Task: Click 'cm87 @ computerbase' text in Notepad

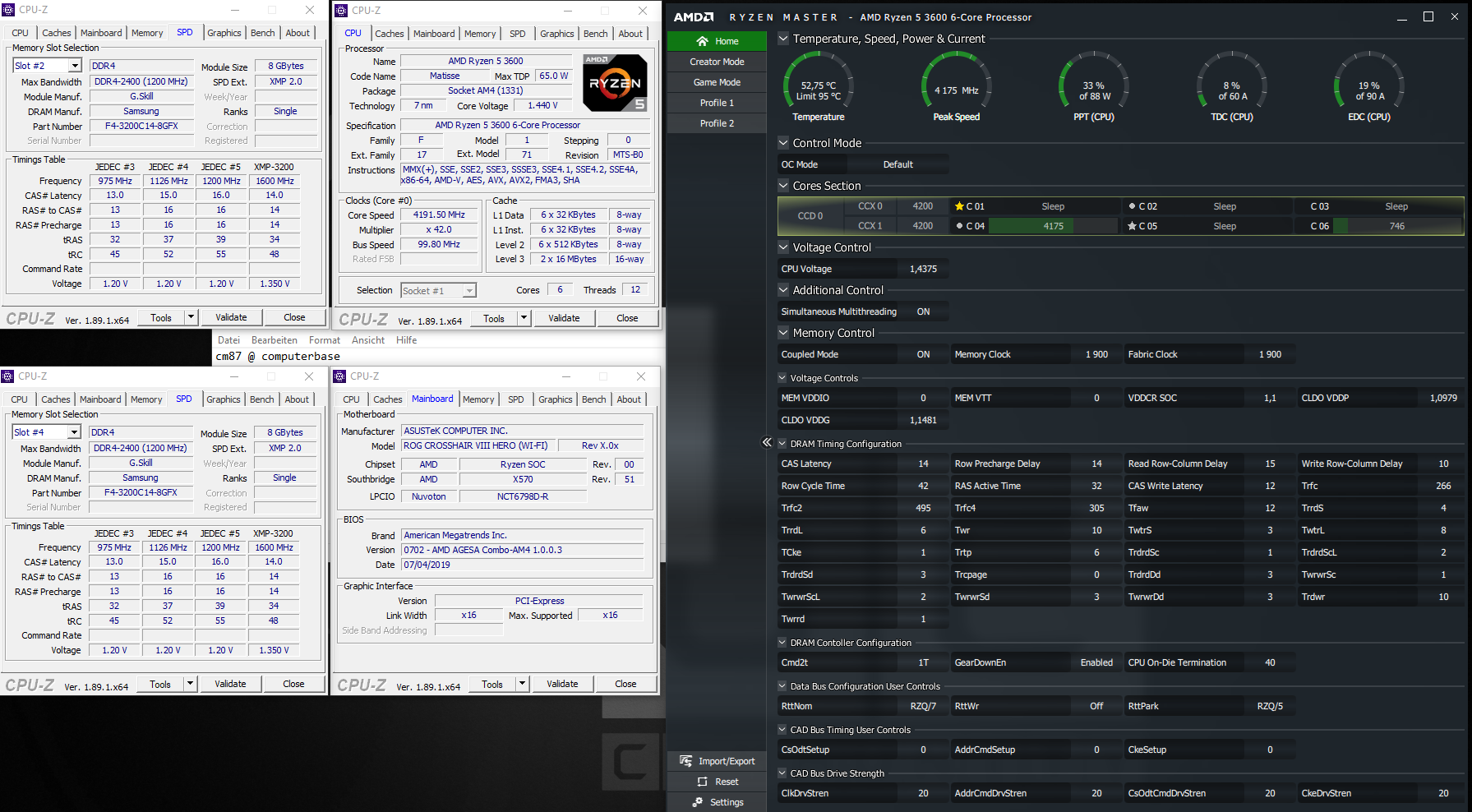Action: click(x=278, y=356)
